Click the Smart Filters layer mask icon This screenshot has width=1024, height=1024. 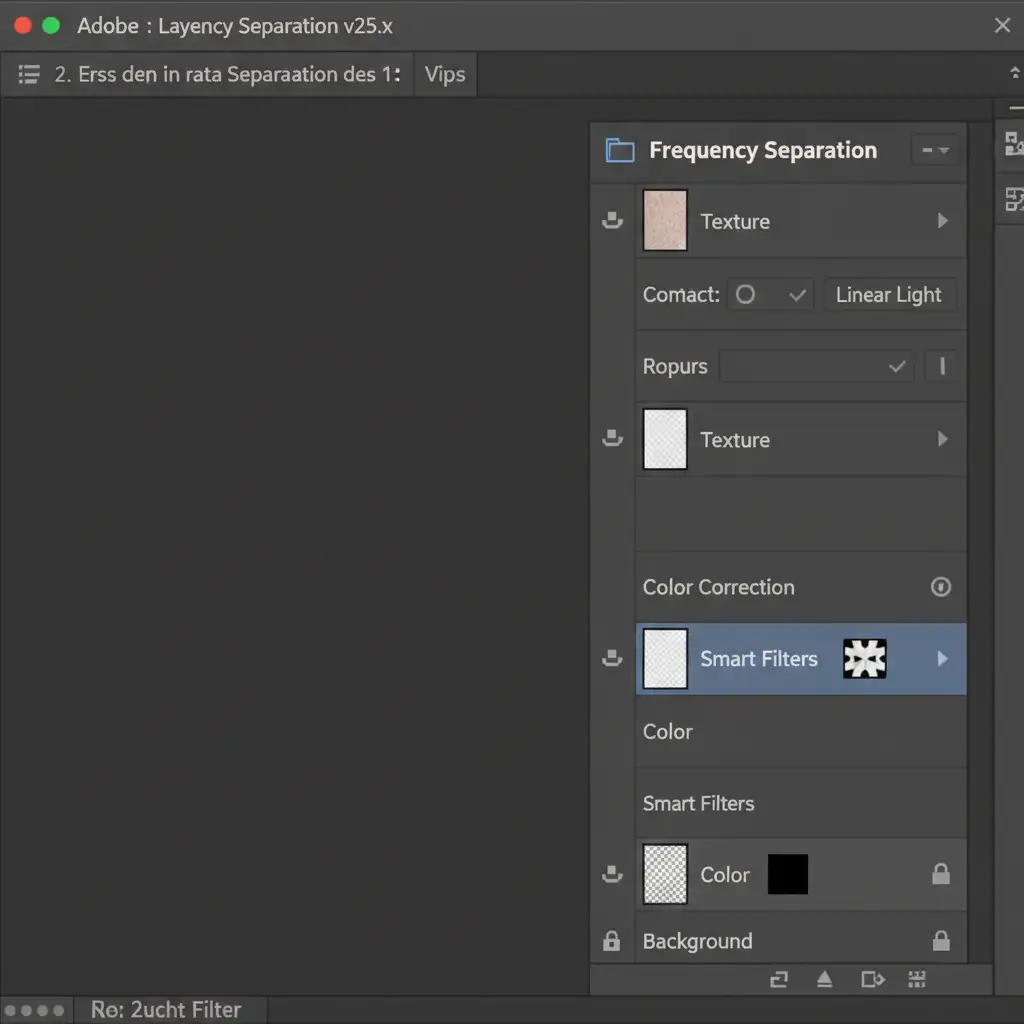tap(864, 659)
